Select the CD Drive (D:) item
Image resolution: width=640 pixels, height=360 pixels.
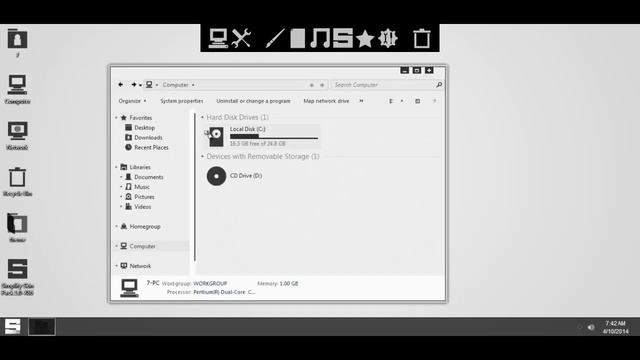pos(235,176)
